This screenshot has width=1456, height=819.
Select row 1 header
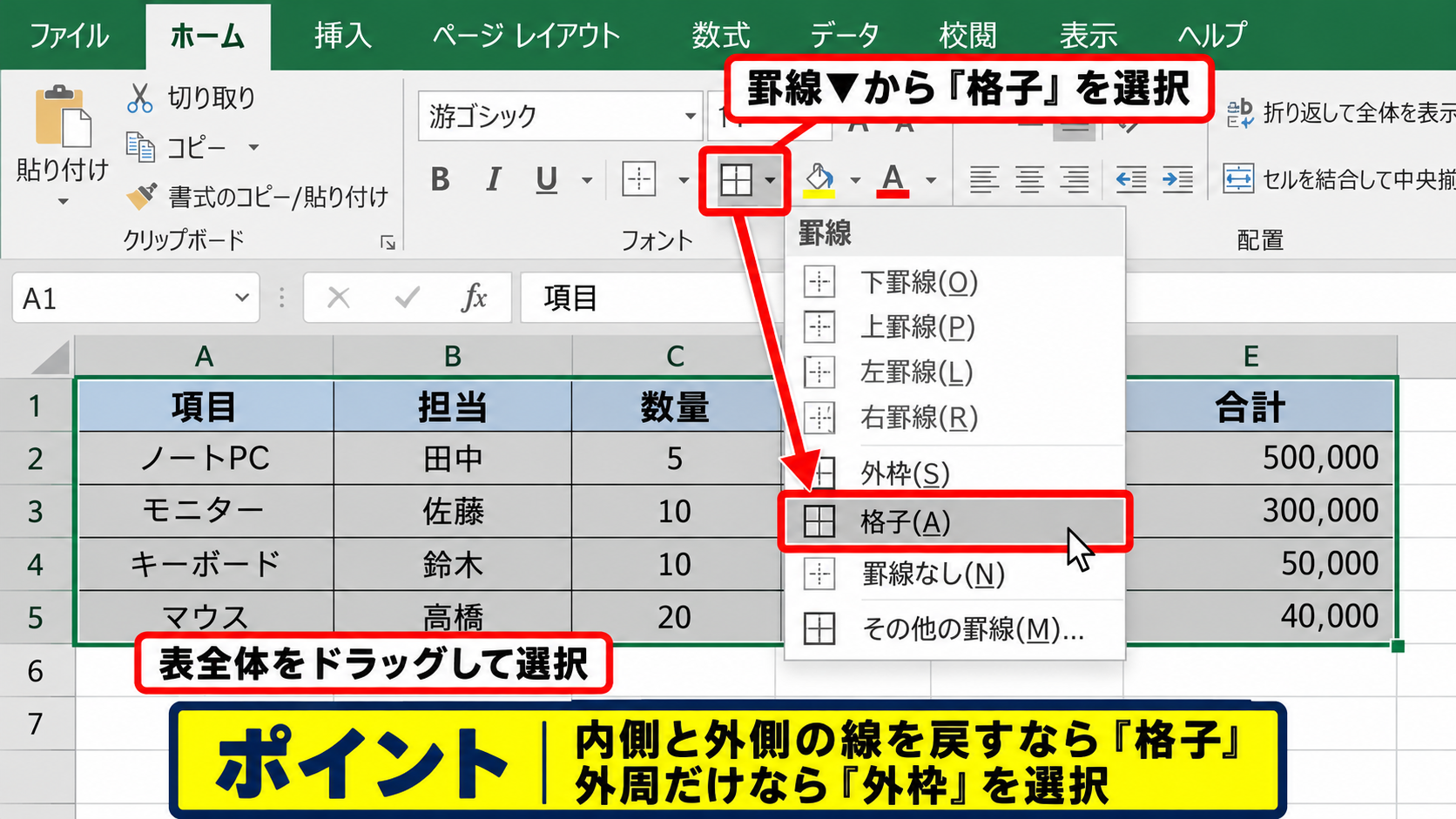(x=35, y=406)
